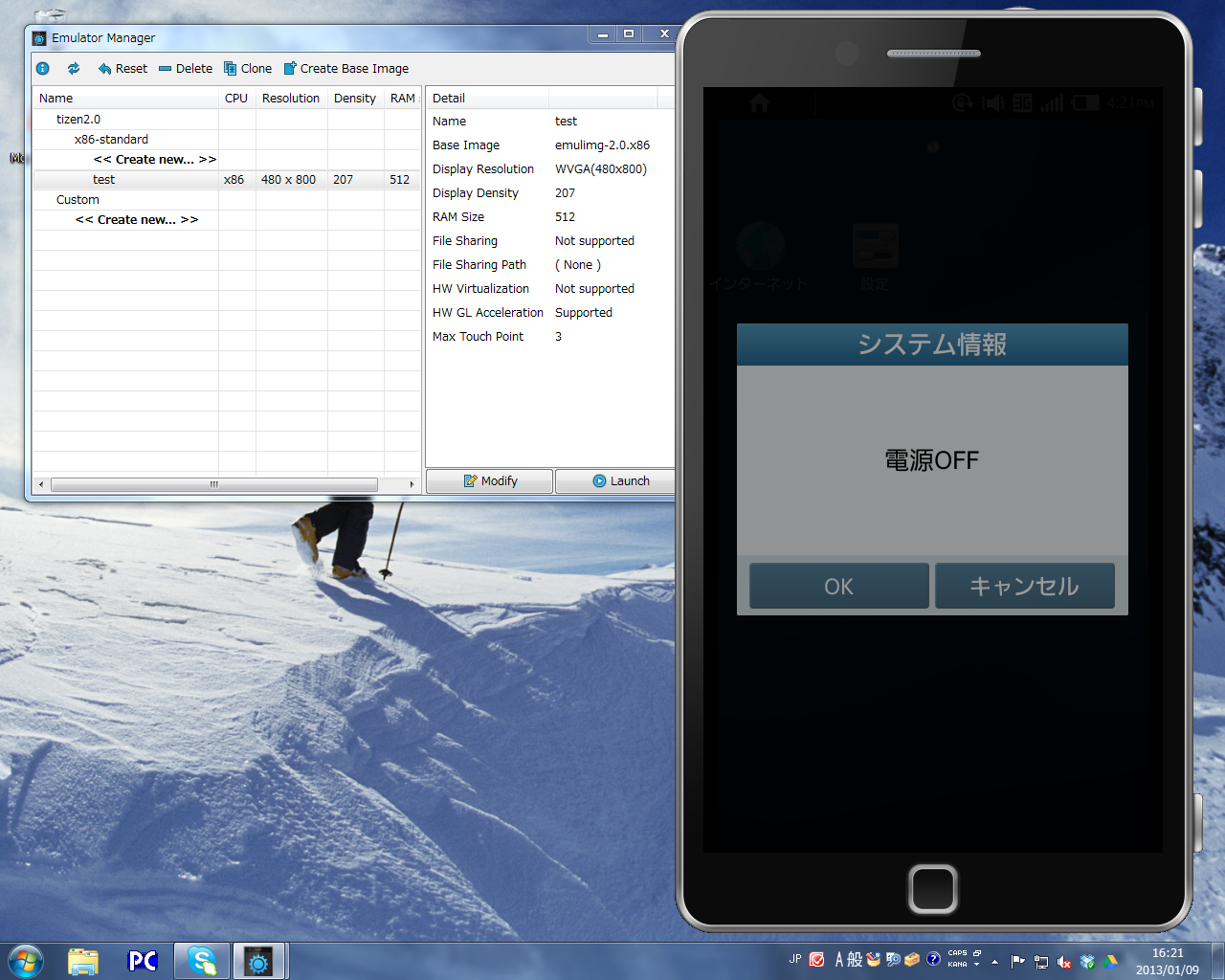Create new VM under Custom
Screen dimensions: 1225x980
tap(137, 220)
